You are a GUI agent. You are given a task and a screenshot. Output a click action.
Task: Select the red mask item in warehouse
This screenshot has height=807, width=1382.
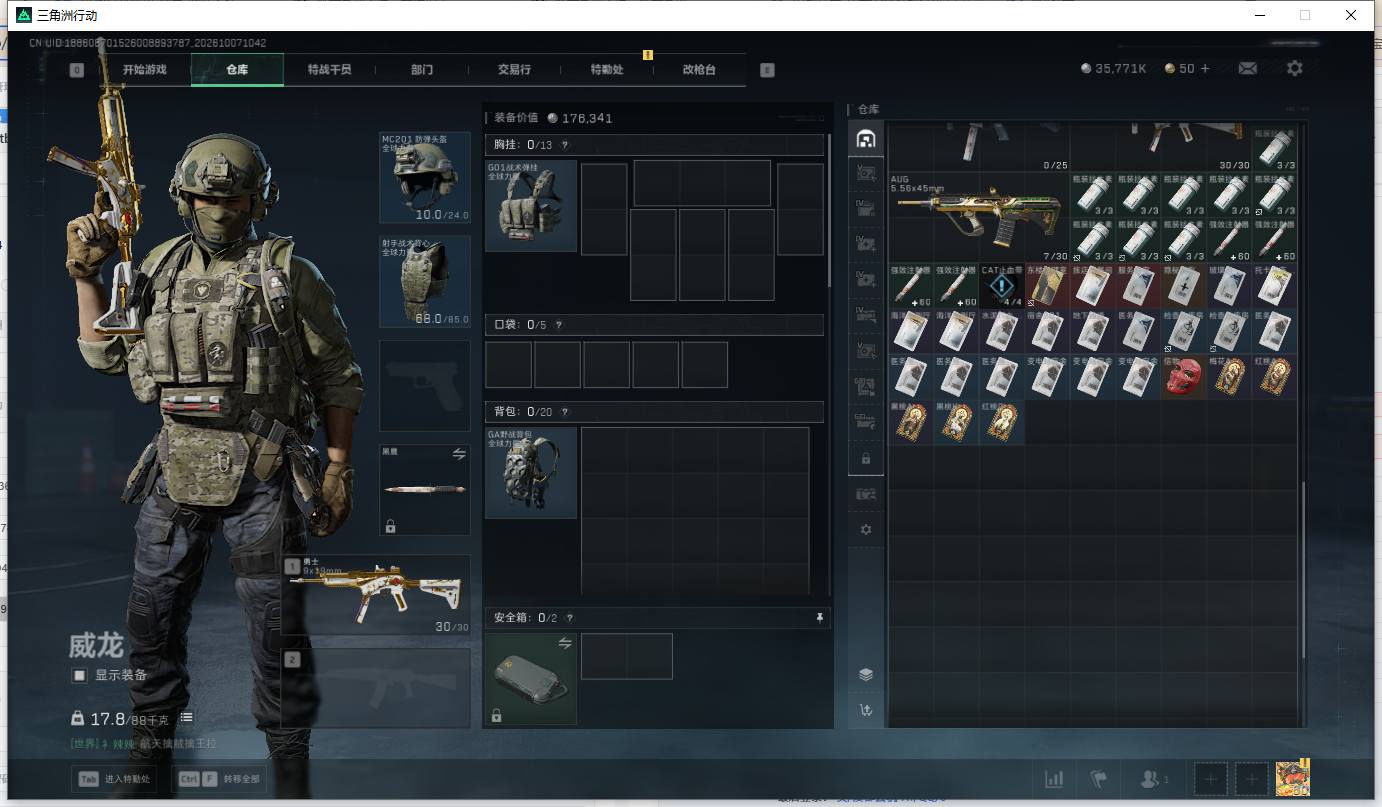(x=1184, y=376)
